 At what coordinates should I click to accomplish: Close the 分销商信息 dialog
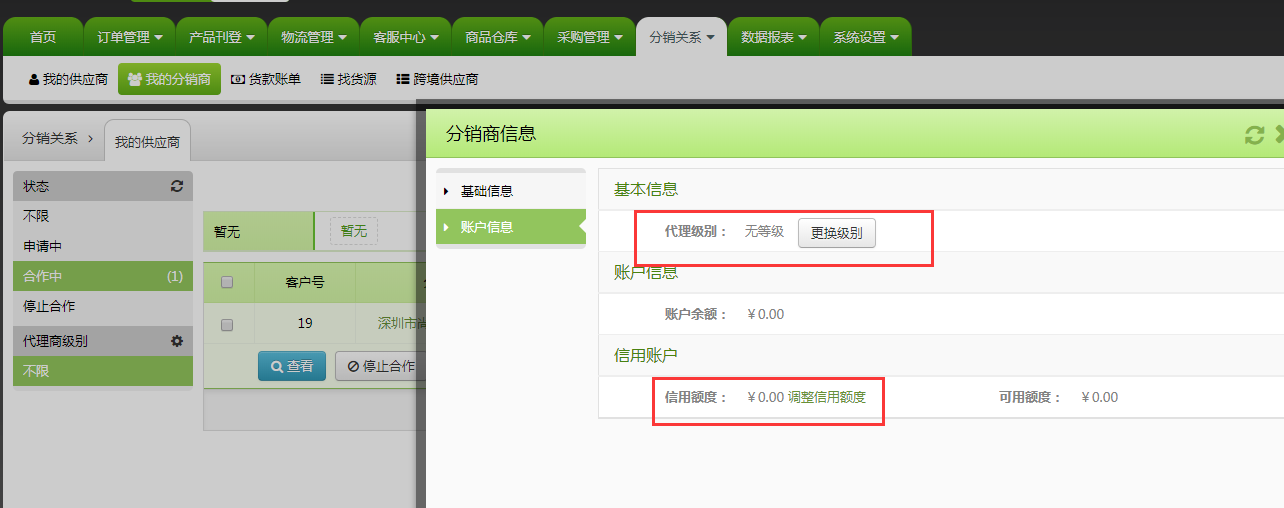click(1279, 134)
